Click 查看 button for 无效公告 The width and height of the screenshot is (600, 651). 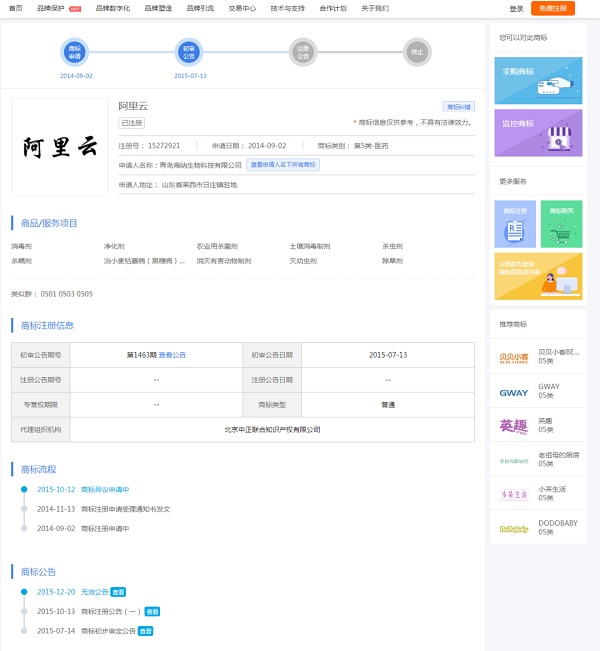click(118, 592)
